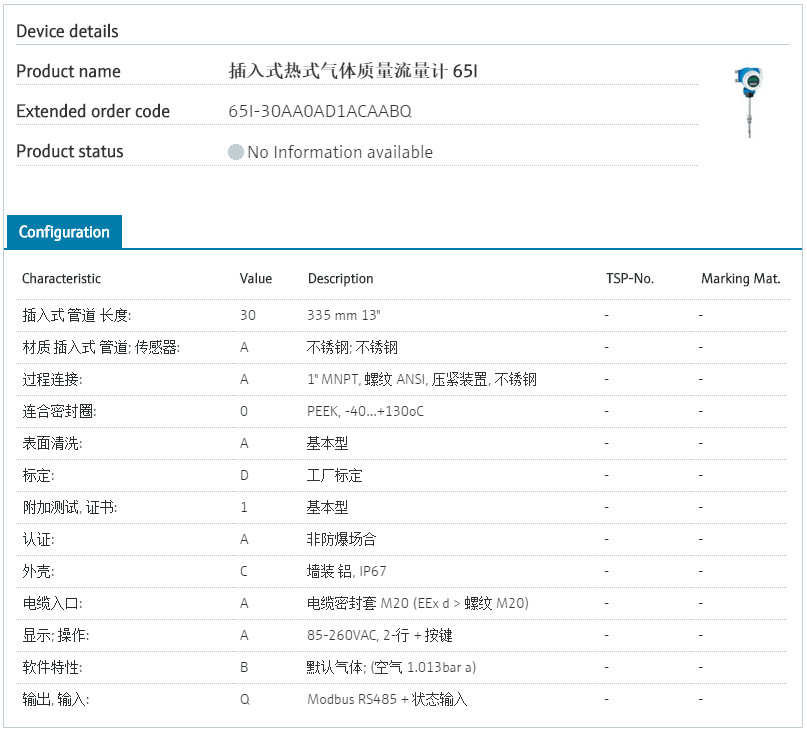Viewport: 807px width, 735px height.
Task: Click description '墙装 铝, IP67'
Action: [346, 571]
